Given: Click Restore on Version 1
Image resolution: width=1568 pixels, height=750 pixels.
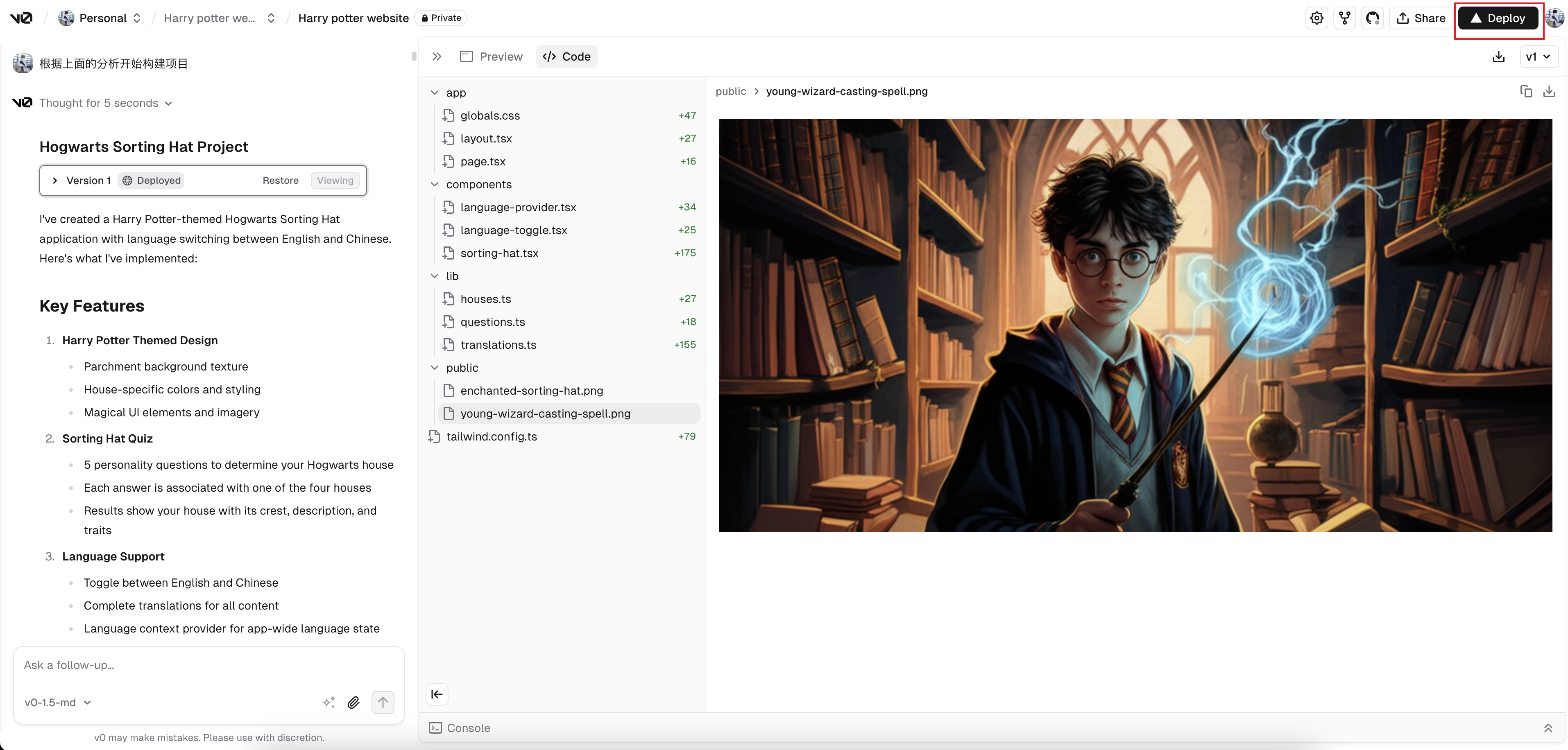Looking at the screenshot, I should pyautogui.click(x=281, y=180).
